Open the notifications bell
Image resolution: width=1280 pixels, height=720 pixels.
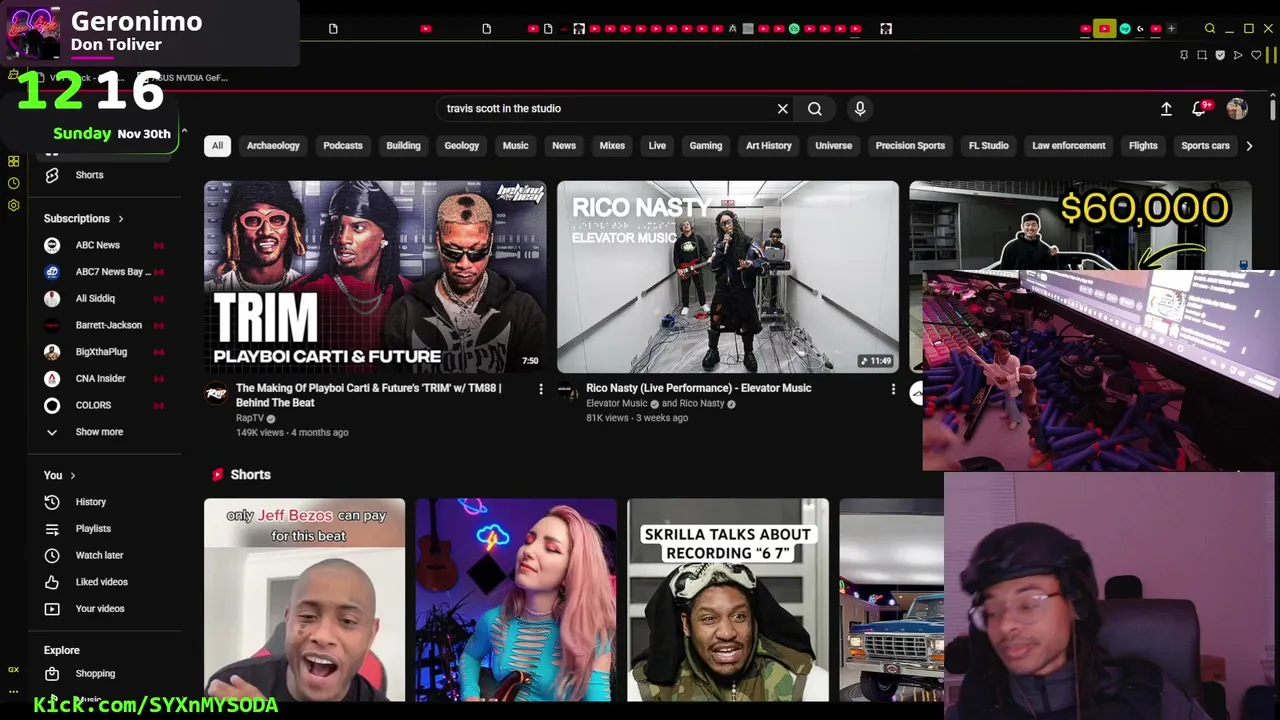click(1199, 109)
